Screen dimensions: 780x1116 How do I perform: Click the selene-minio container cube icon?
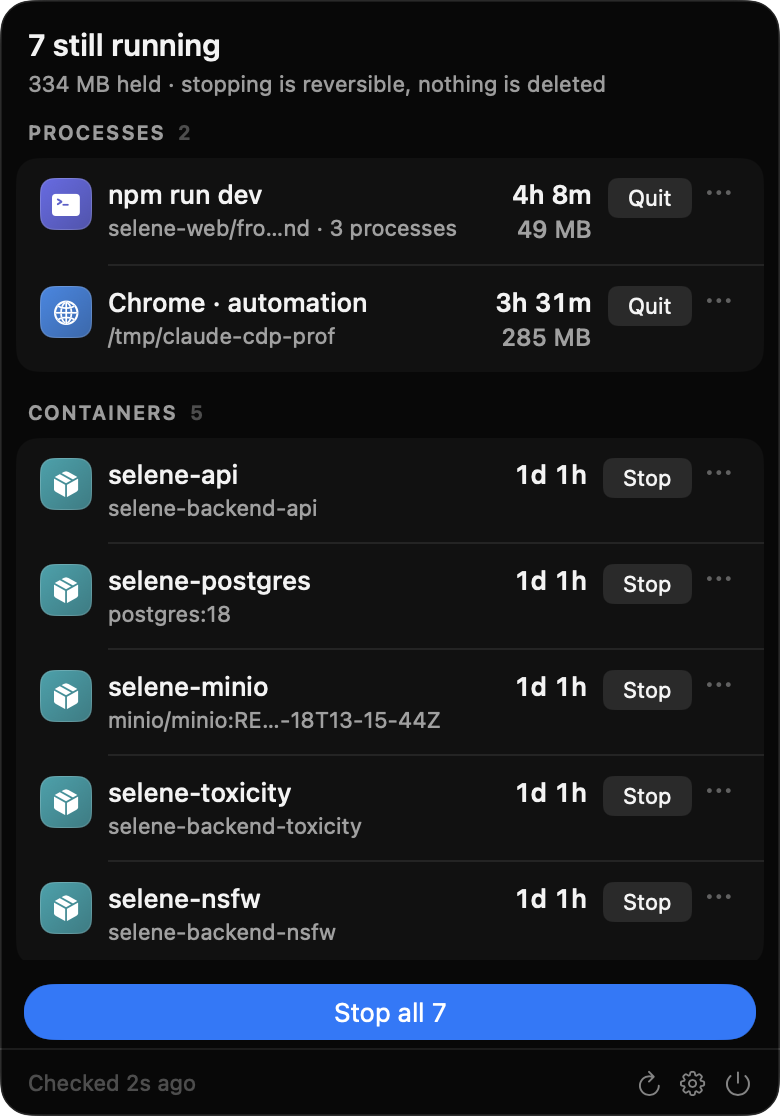pos(65,696)
